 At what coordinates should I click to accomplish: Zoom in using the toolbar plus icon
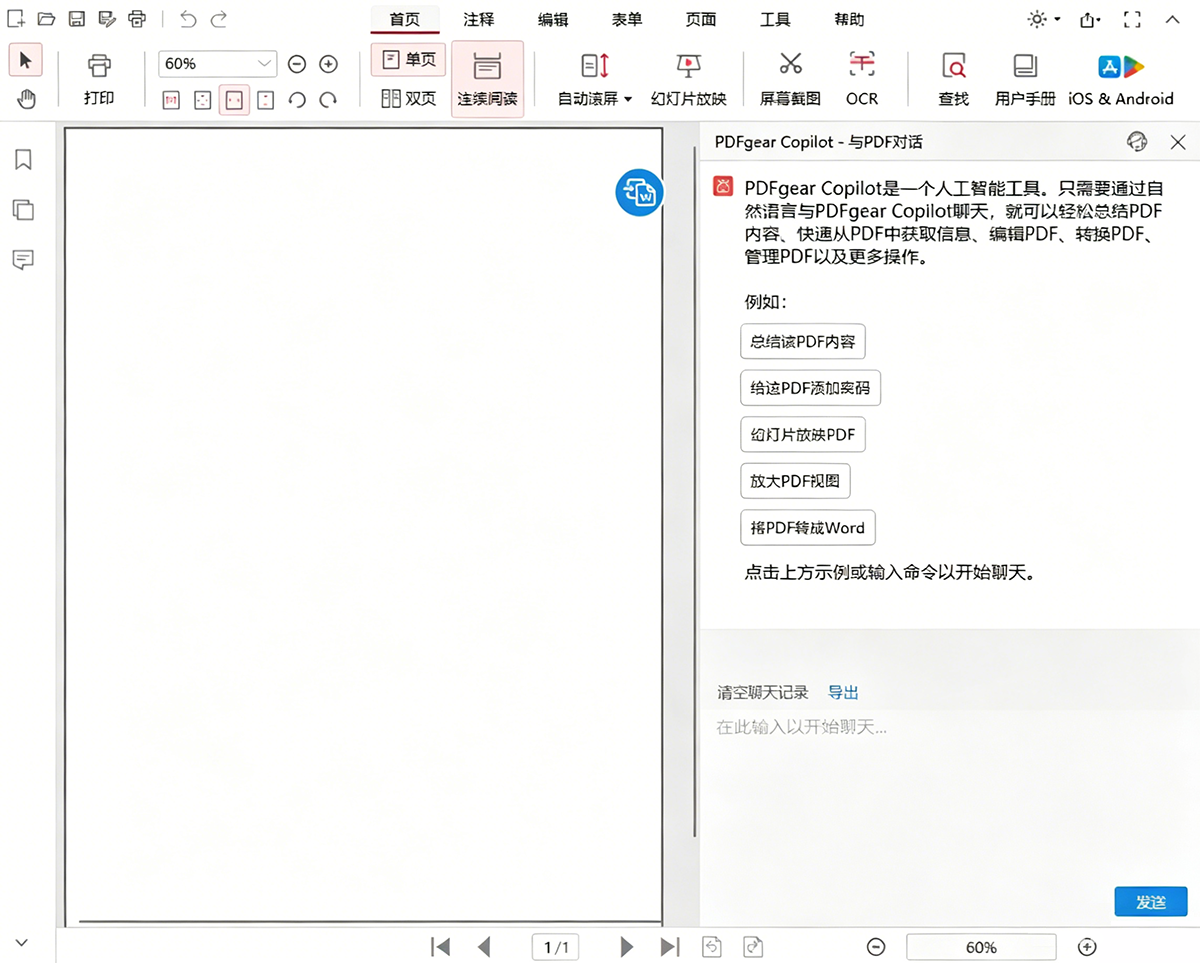(x=328, y=64)
